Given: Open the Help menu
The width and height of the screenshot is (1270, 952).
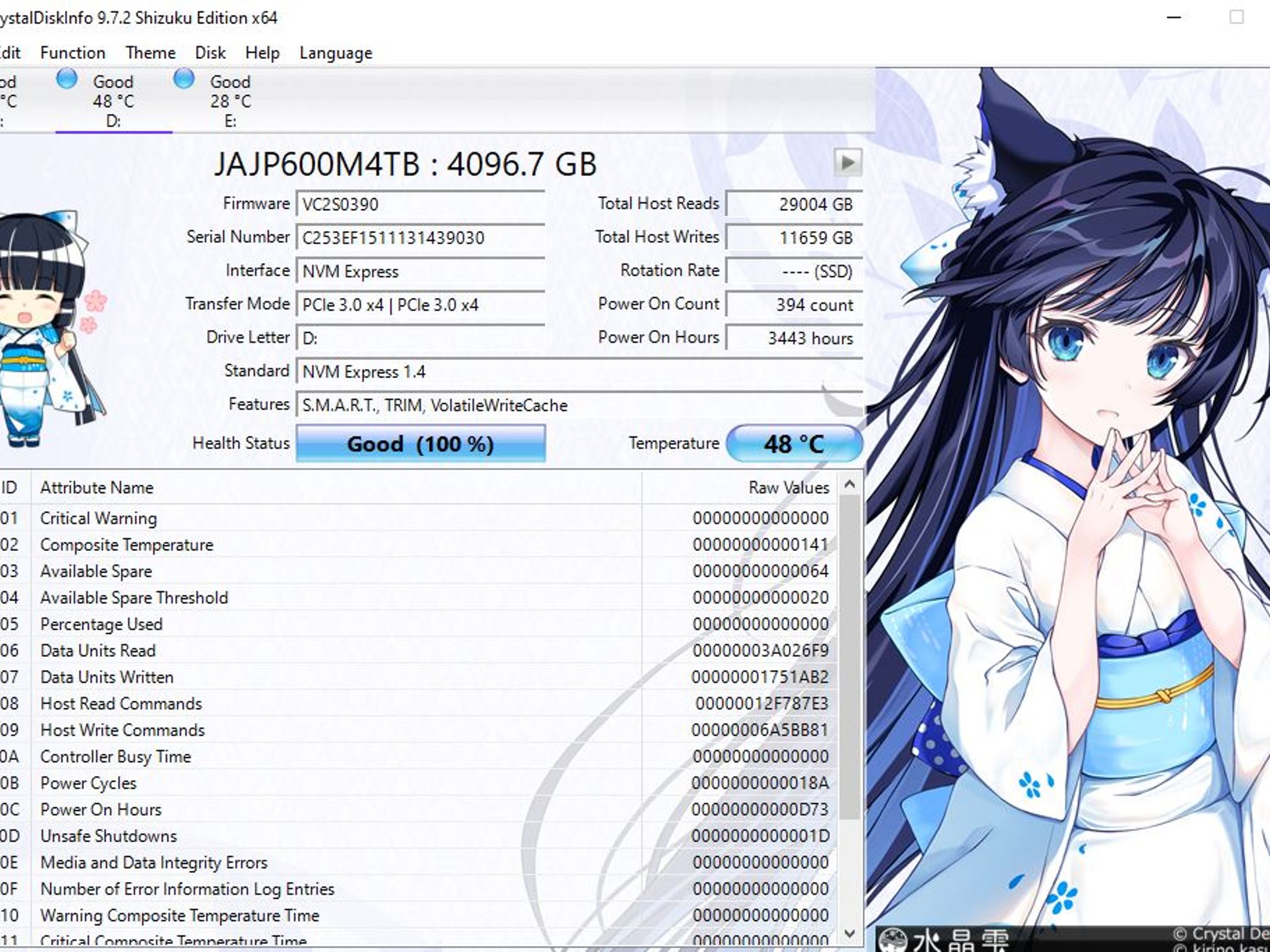Looking at the screenshot, I should [262, 53].
